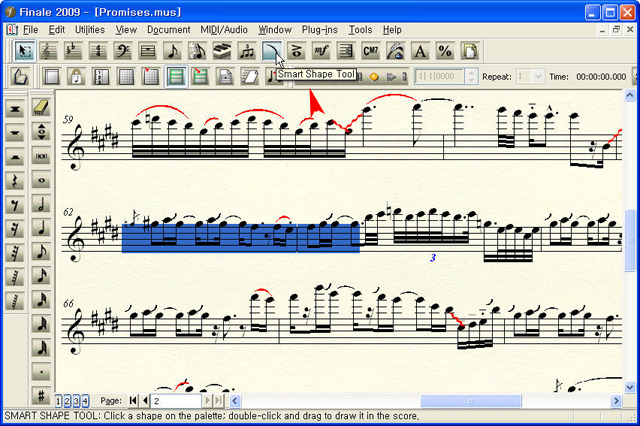Select the Repeat tool
The width and height of the screenshot is (640, 426).
point(346,51)
